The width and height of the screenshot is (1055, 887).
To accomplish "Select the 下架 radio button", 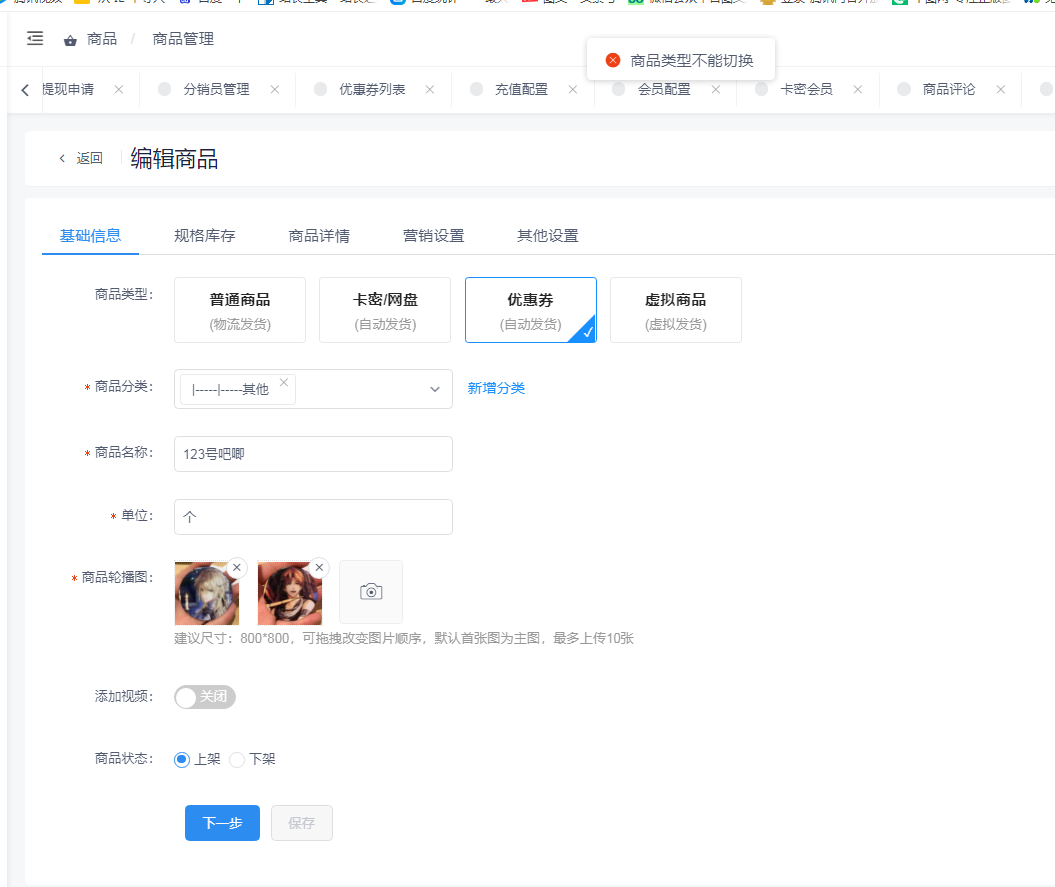I will [x=237, y=760].
